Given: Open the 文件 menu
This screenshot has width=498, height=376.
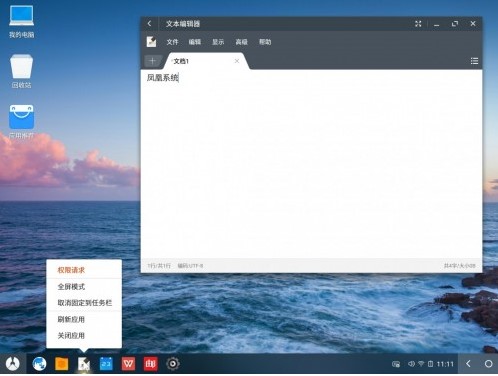Looking at the screenshot, I should [x=172, y=42].
